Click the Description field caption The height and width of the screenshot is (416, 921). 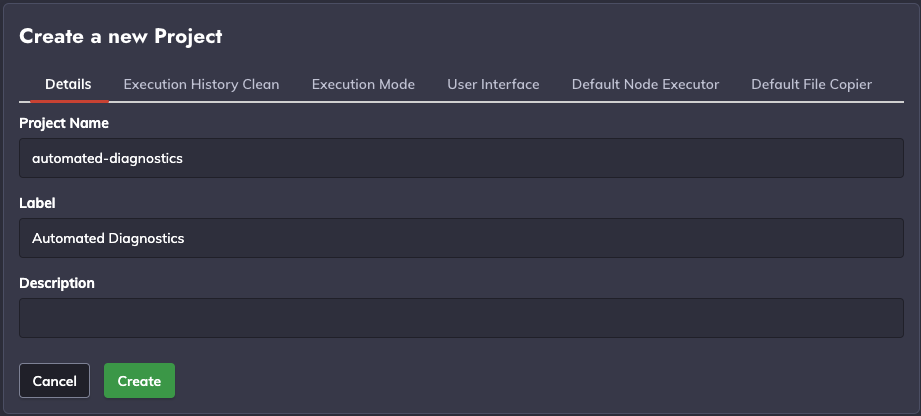(x=57, y=283)
